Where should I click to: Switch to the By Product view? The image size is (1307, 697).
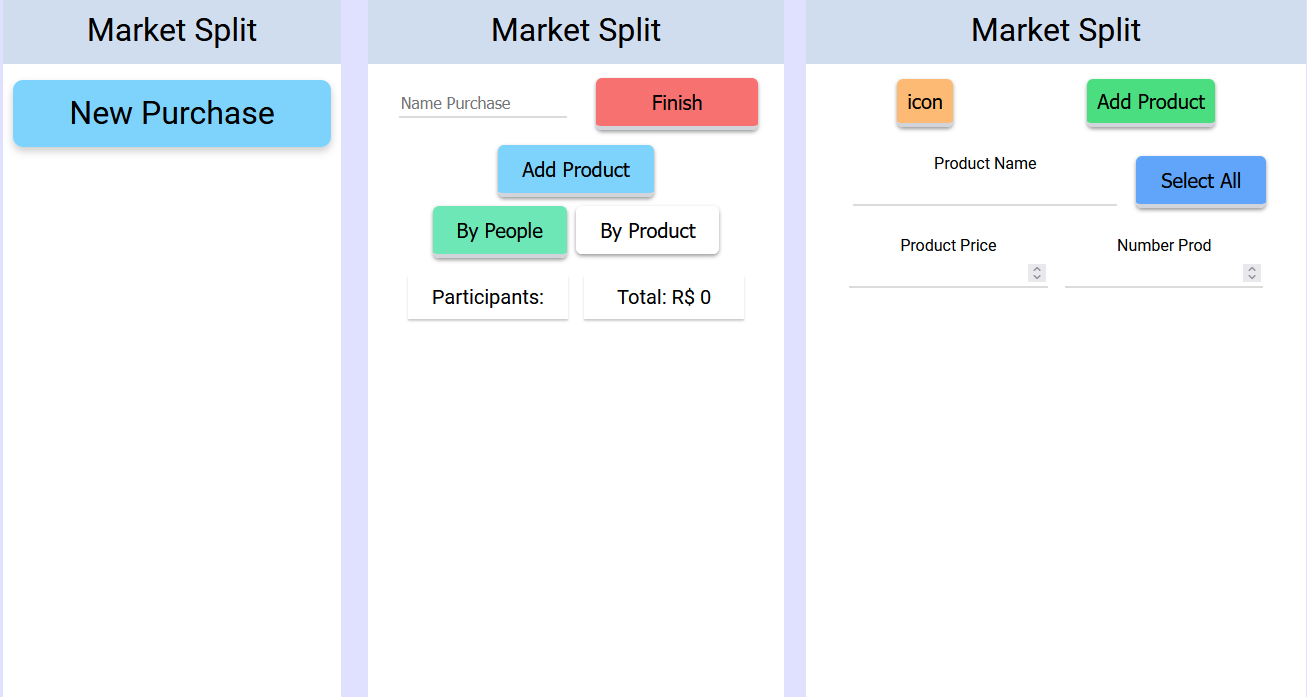point(647,231)
